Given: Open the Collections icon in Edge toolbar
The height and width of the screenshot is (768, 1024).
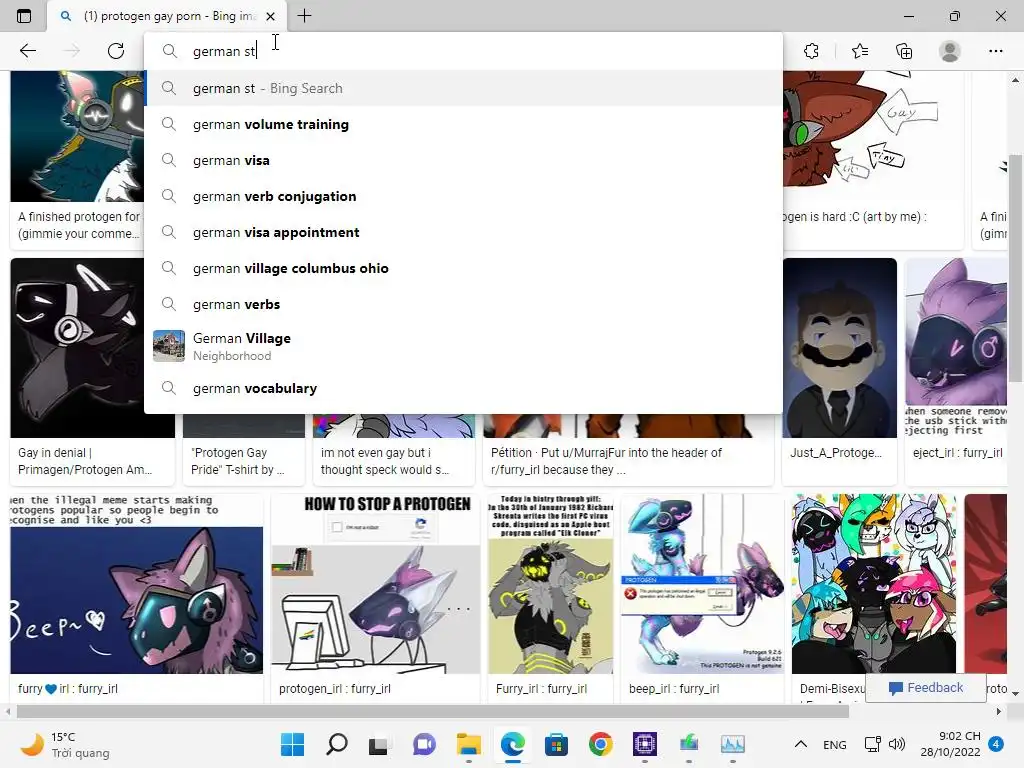Looking at the screenshot, I should 904,51.
